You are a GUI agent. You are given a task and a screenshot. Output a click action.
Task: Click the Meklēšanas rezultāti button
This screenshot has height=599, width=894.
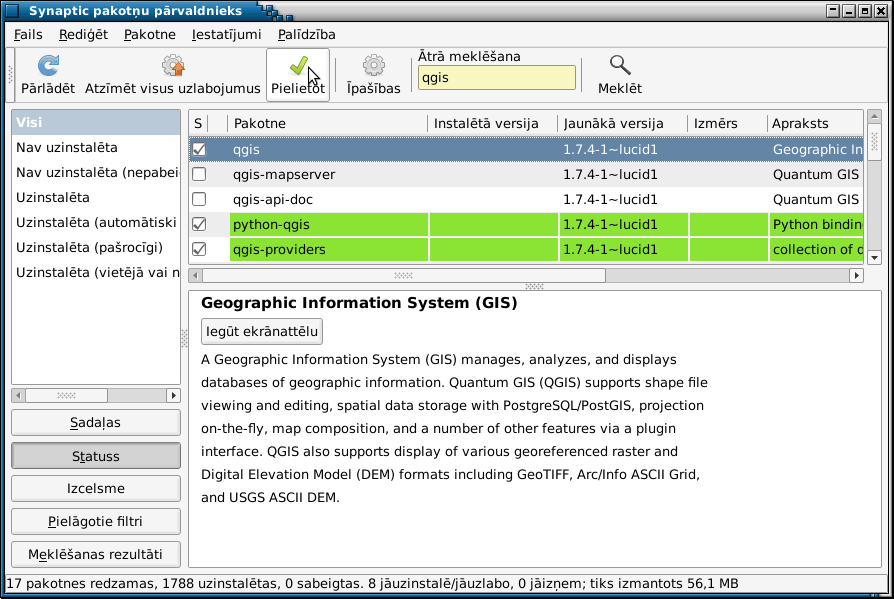click(x=96, y=555)
